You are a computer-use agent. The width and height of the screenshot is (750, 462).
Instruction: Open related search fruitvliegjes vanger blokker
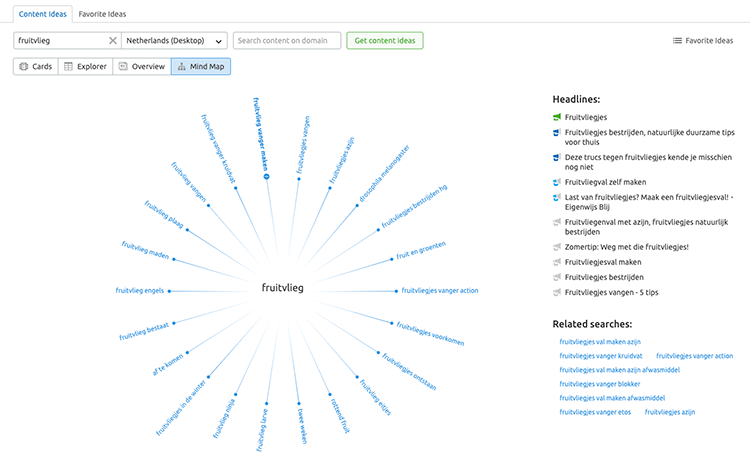click(x=600, y=384)
